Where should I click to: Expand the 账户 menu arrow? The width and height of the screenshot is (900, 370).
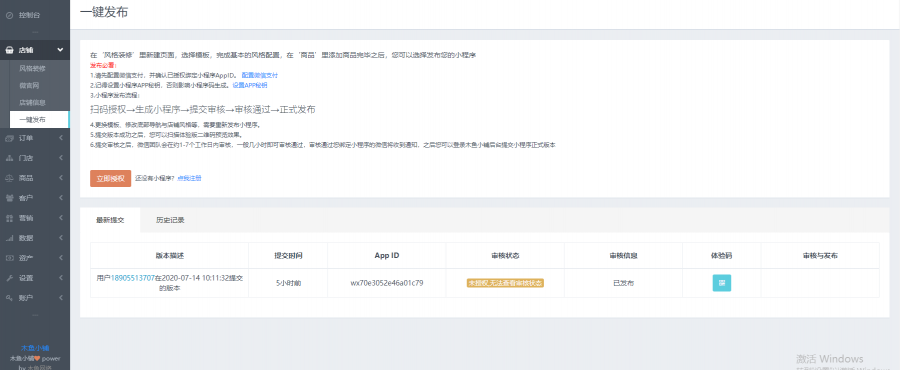pos(61,298)
